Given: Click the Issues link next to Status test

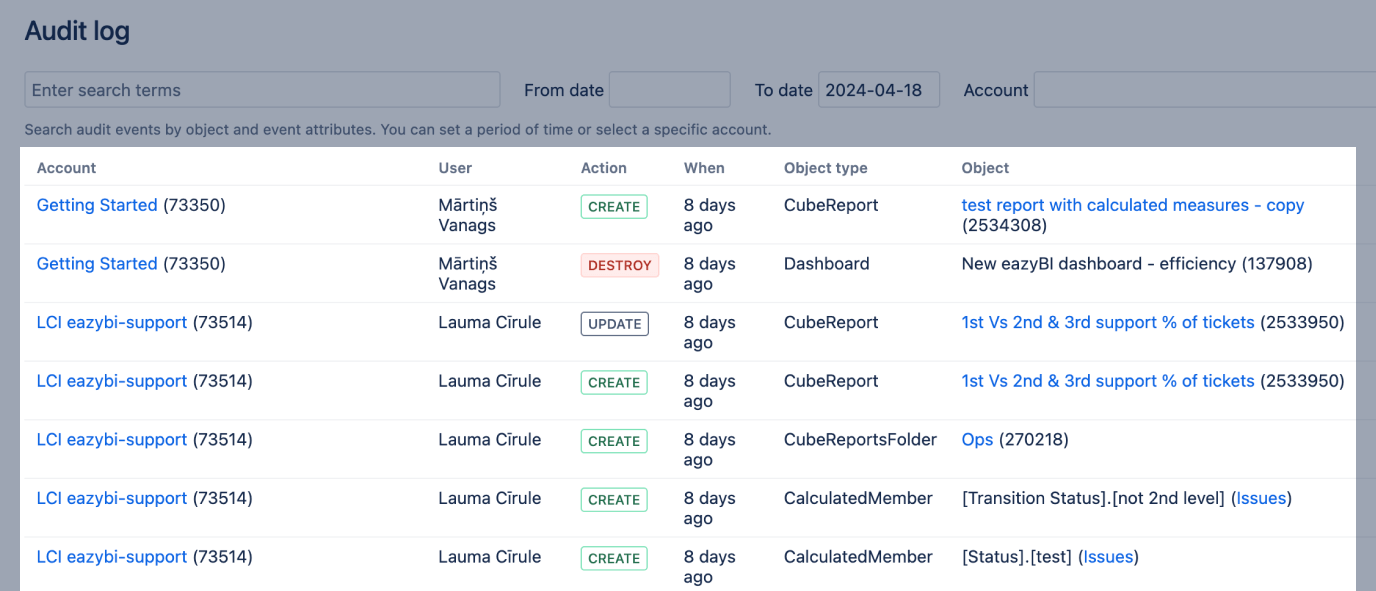Looking at the screenshot, I should coord(1108,557).
